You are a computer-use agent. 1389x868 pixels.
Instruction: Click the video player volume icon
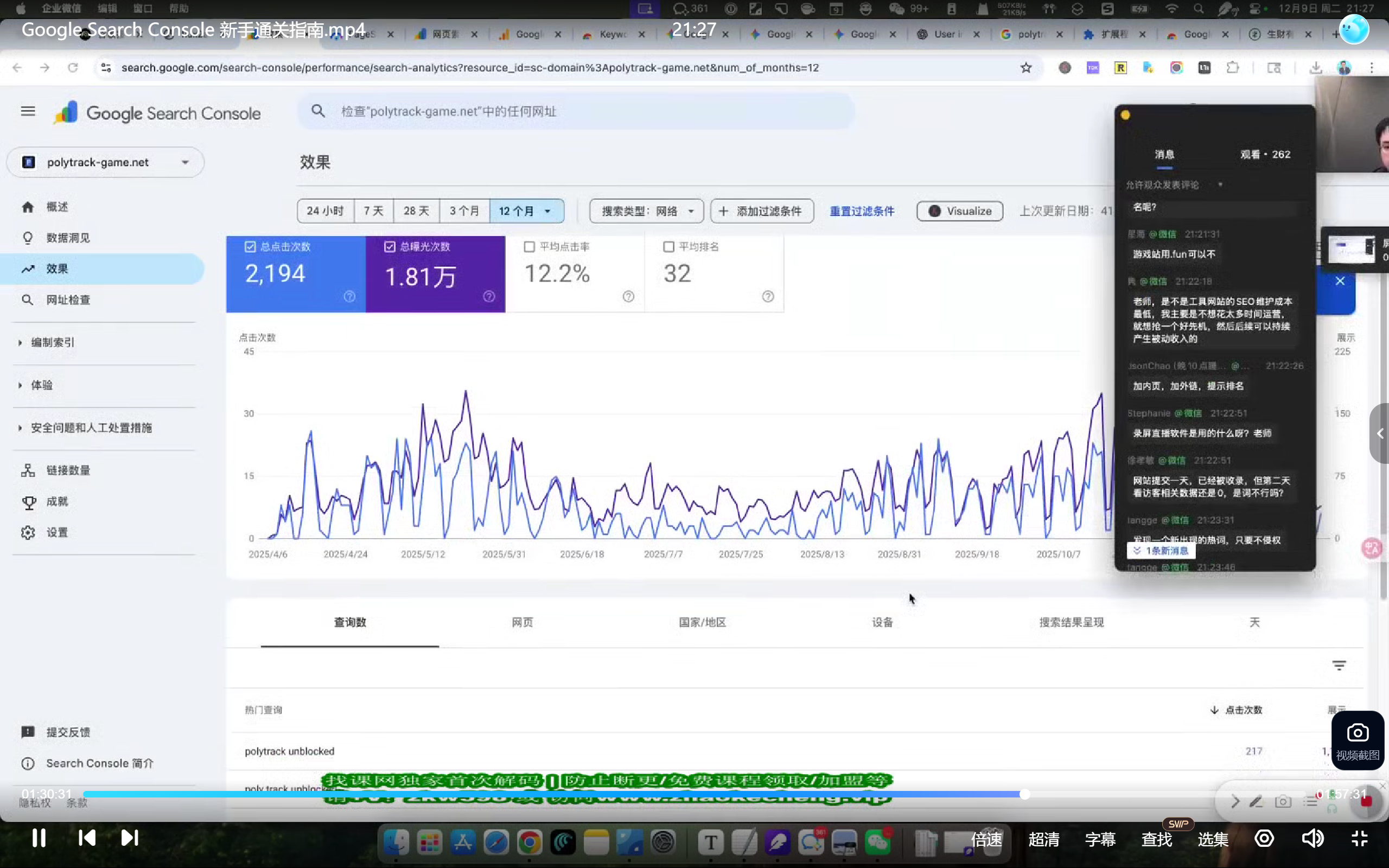[1312, 839]
